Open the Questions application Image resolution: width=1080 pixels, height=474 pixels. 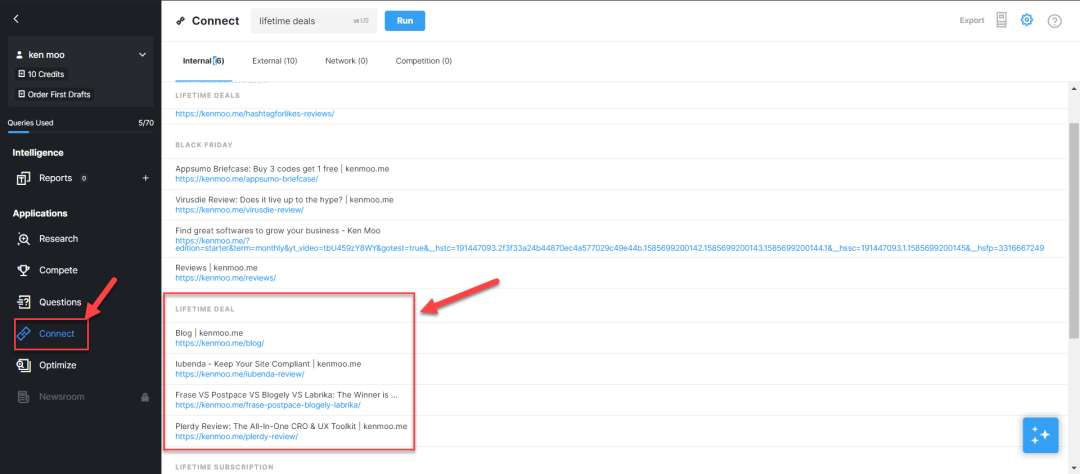[60, 302]
